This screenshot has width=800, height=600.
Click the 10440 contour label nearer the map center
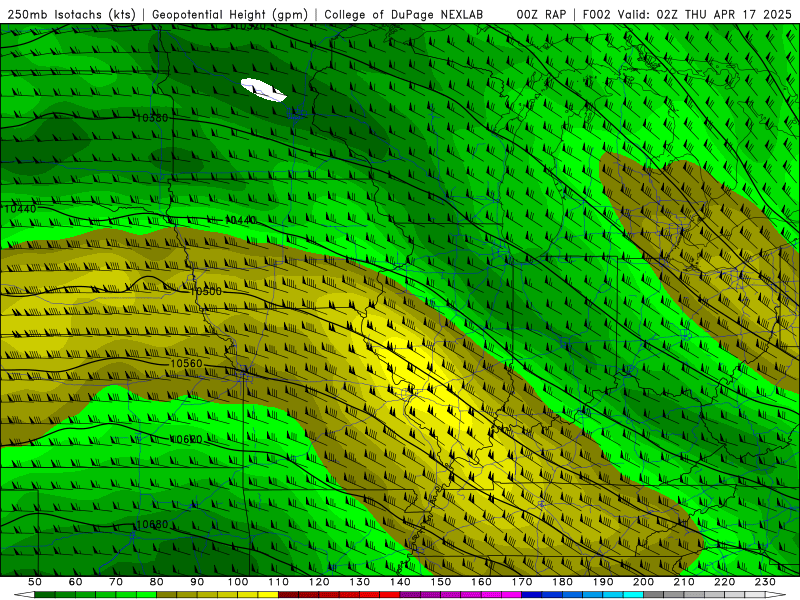pyautogui.click(x=240, y=220)
